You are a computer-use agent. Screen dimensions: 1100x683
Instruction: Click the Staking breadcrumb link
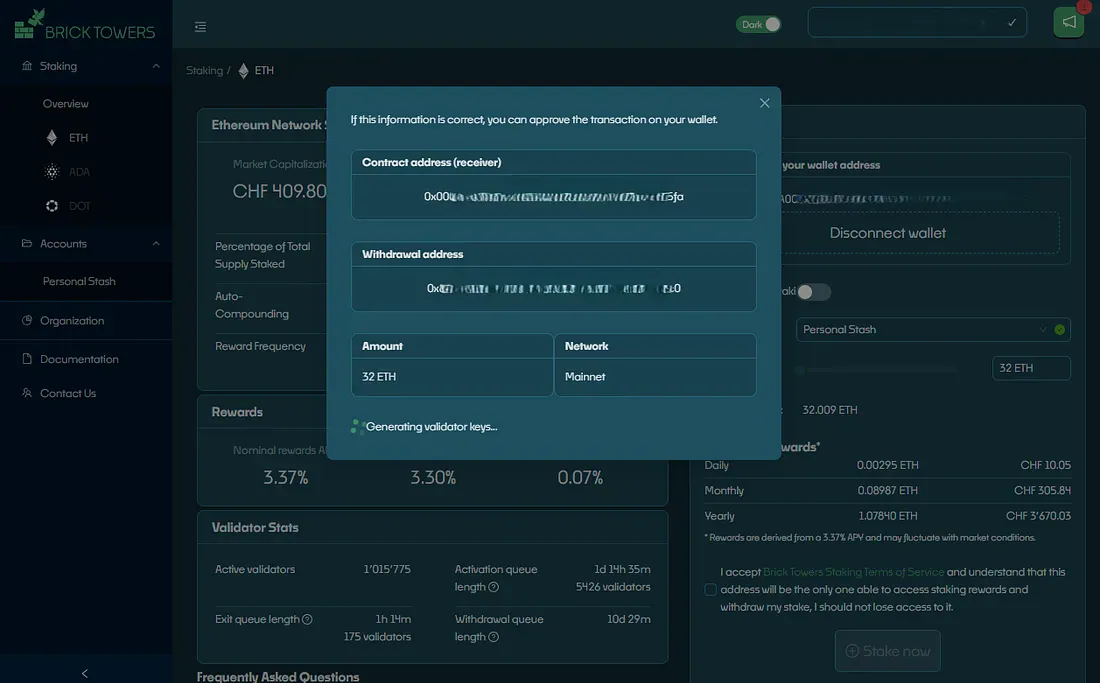(204, 71)
